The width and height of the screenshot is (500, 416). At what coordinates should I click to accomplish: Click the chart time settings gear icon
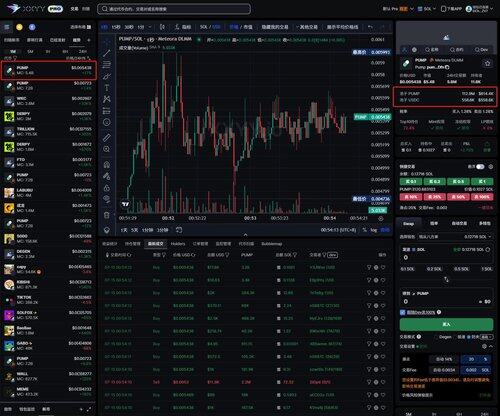381,218
